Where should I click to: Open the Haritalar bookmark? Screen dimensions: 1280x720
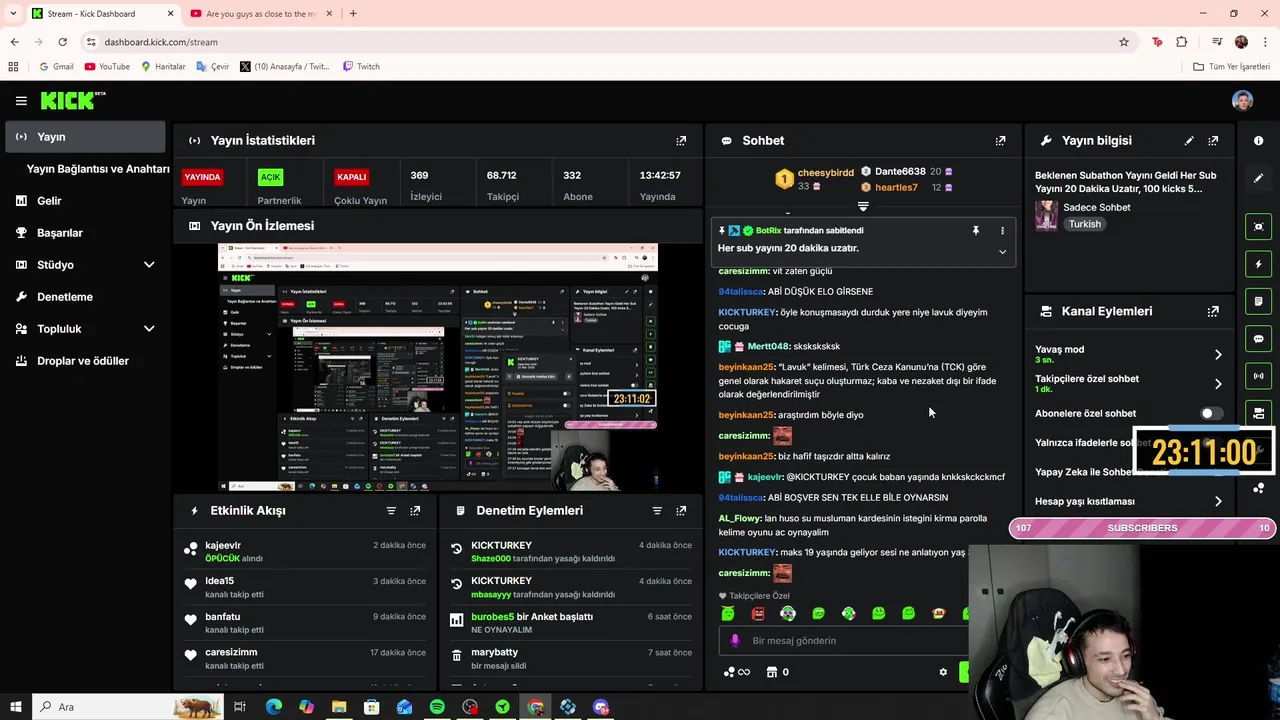[163, 67]
